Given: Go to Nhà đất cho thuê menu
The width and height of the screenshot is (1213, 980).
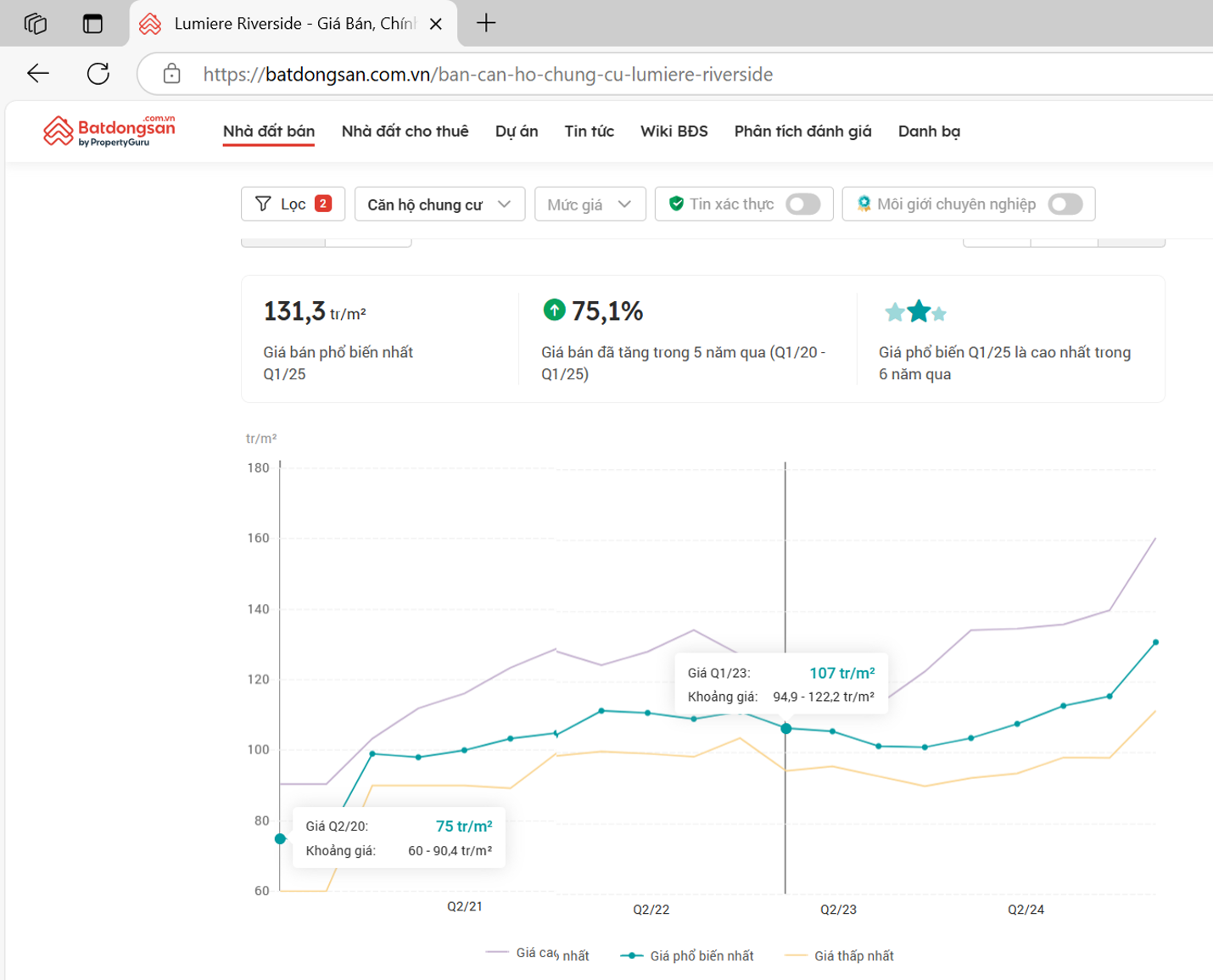Looking at the screenshot, I should (x=405, y=132).
